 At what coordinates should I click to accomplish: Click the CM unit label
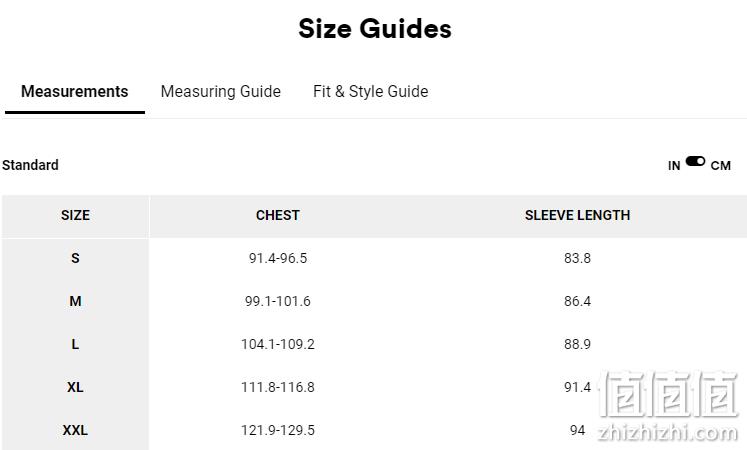point(720,166)
